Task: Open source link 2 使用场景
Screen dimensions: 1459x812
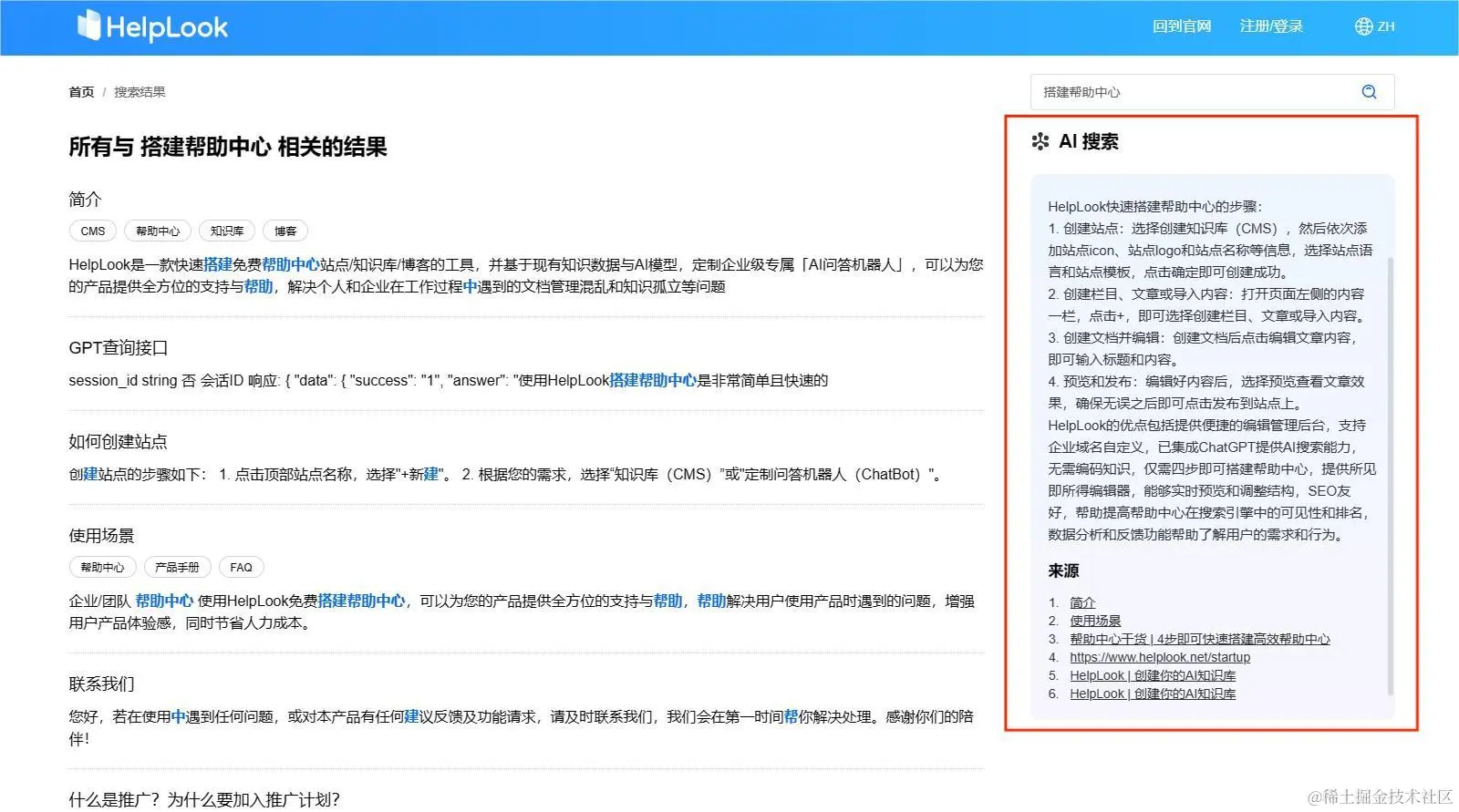Action: (1095, 621)
